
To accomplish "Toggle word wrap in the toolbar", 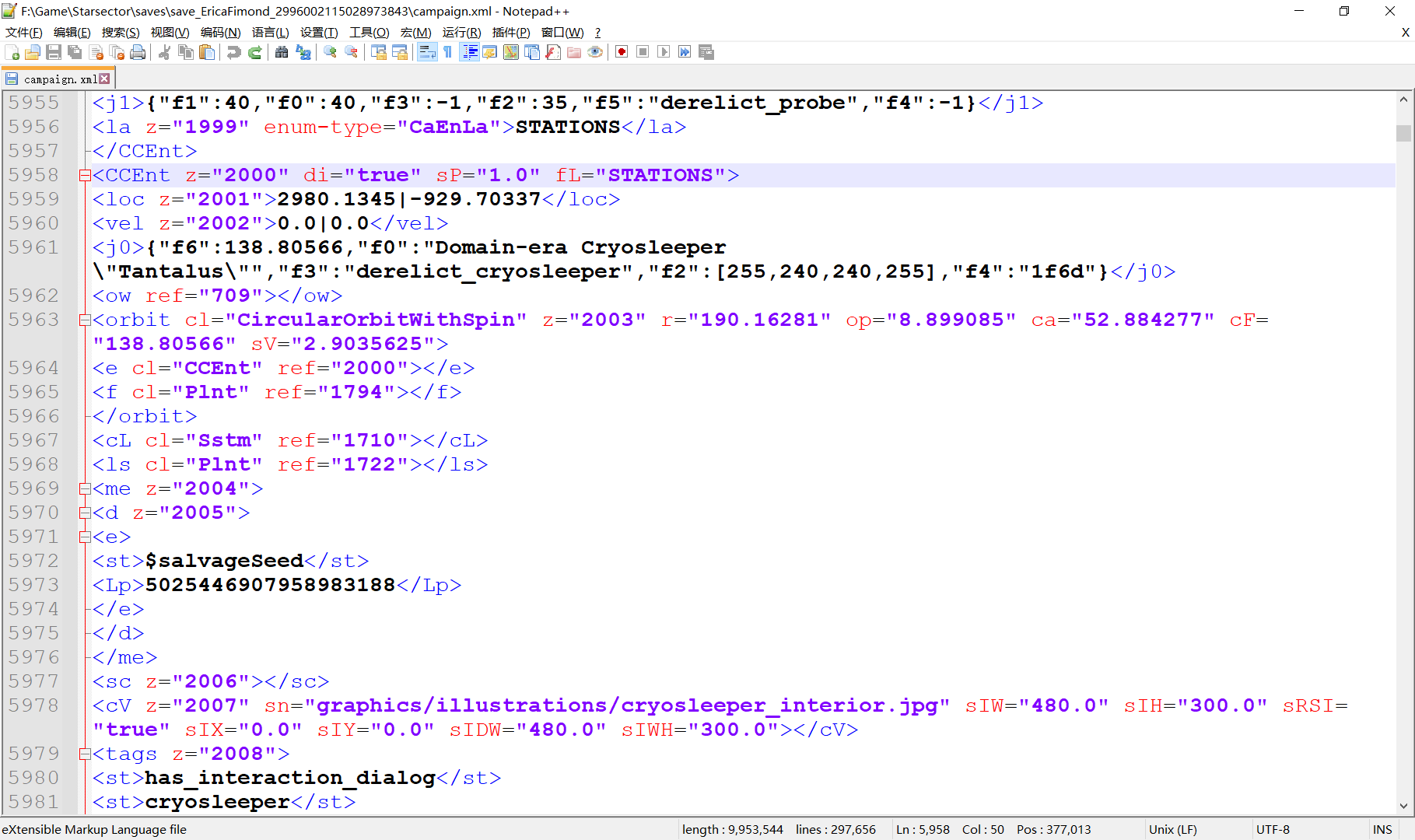I will point(426,52).
